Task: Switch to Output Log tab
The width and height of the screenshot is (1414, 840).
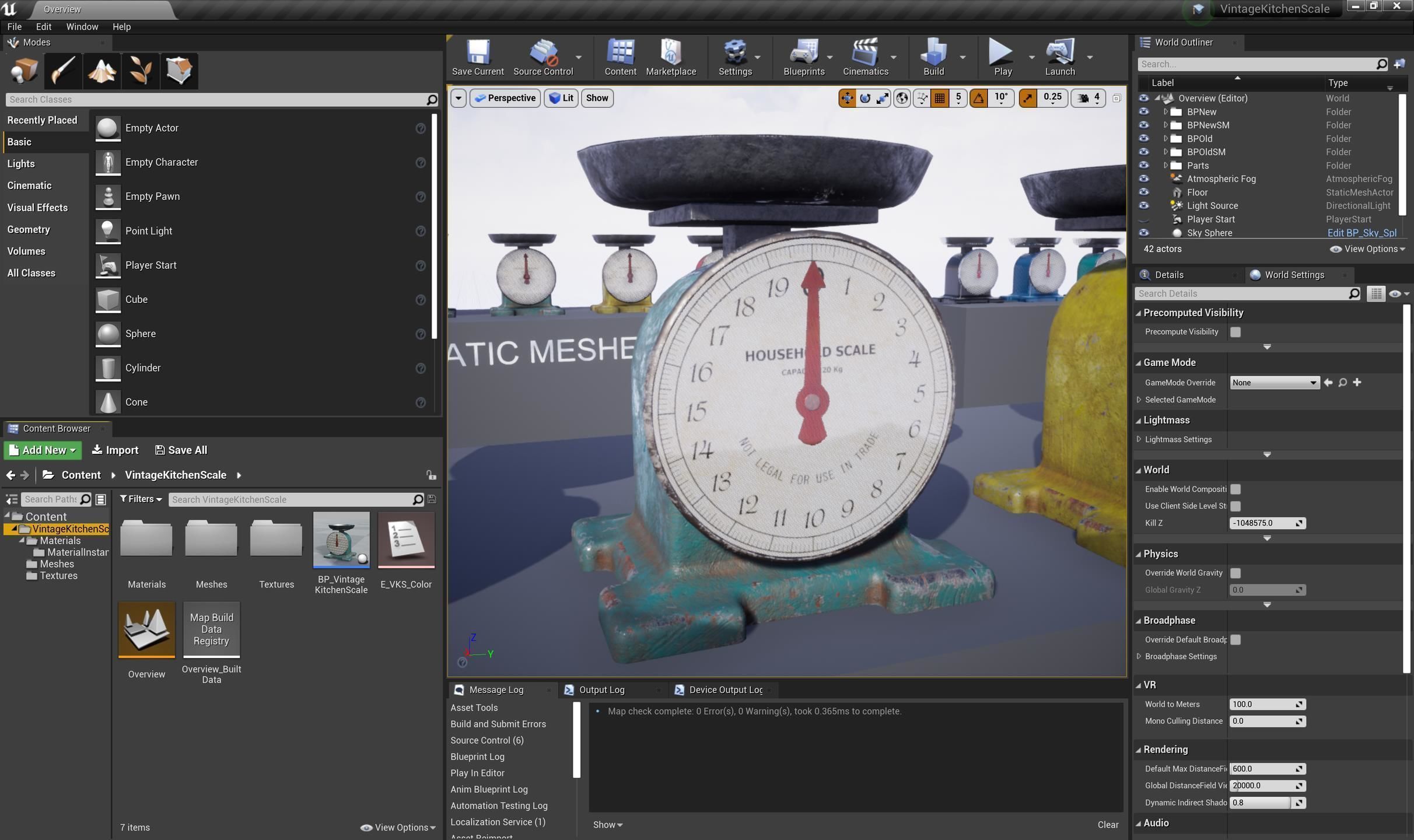Action: pos(601,689)
